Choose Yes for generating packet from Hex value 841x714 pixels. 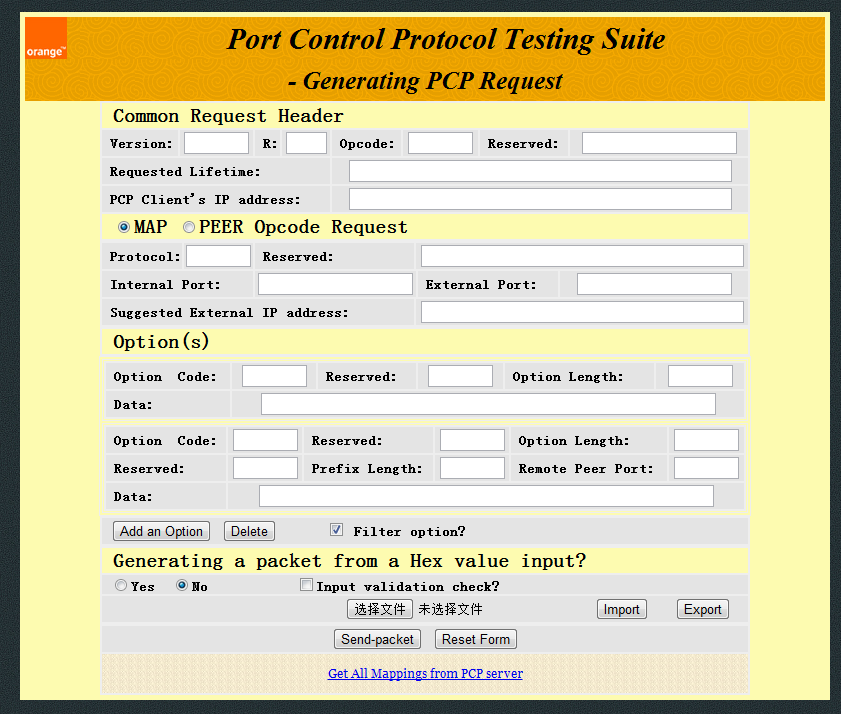click(121, 585)
